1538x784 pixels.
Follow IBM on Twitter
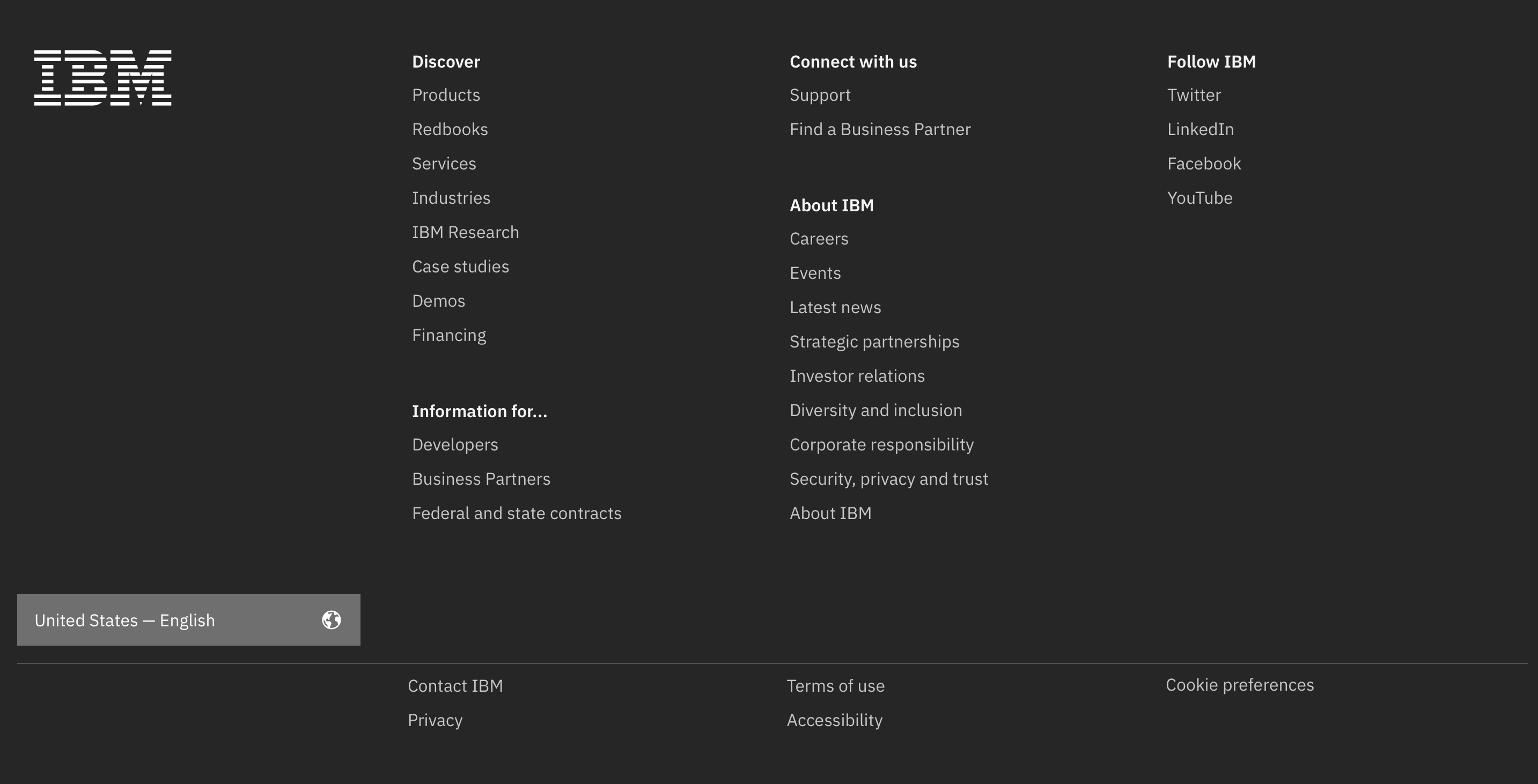pos(1194,95)
